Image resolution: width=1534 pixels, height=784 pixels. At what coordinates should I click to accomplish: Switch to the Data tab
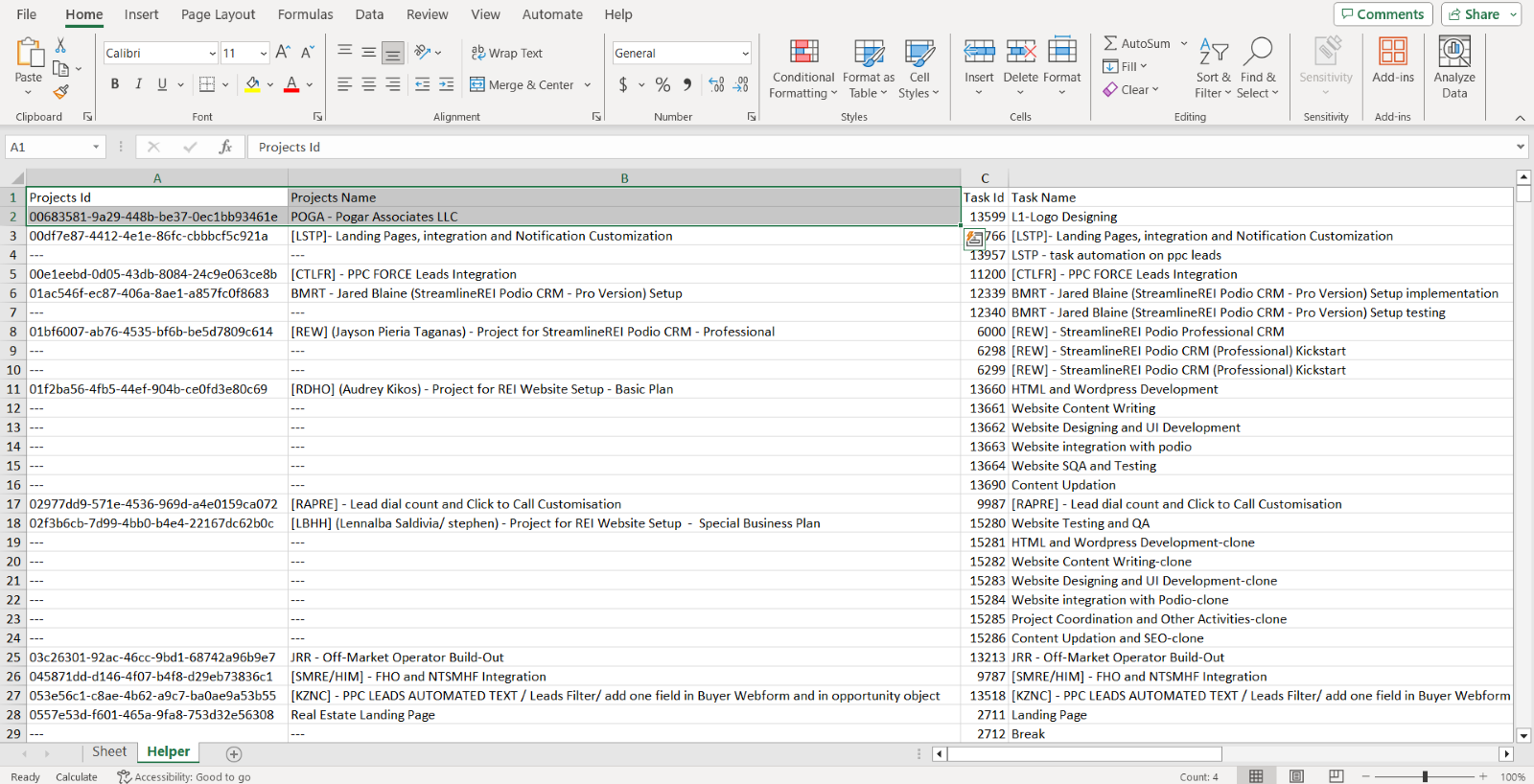click(x=369, y=14)
